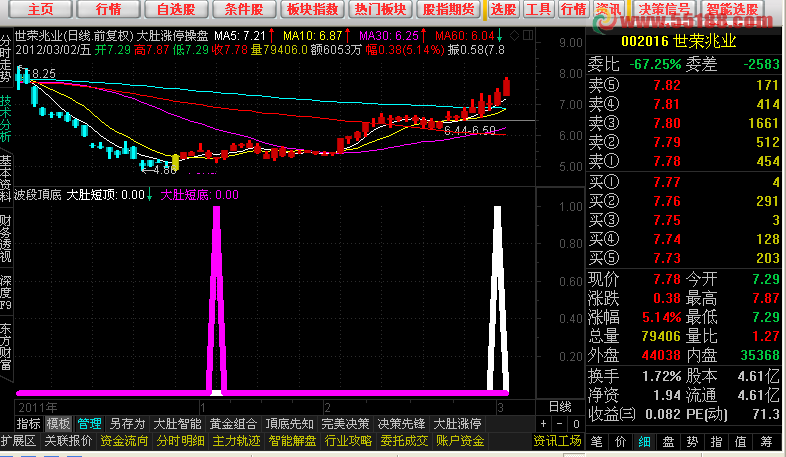Open the 板块指数 sector index button
This screenshot has height=457, width=786.
312,9
